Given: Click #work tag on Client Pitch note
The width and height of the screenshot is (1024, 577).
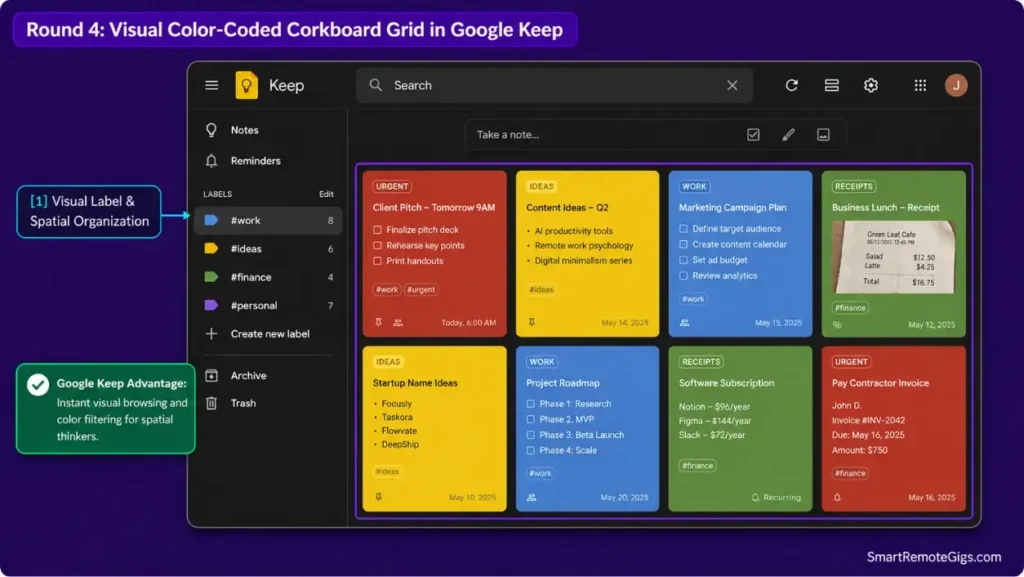Looking at the screenshot, I should click(x=387, y=289).
